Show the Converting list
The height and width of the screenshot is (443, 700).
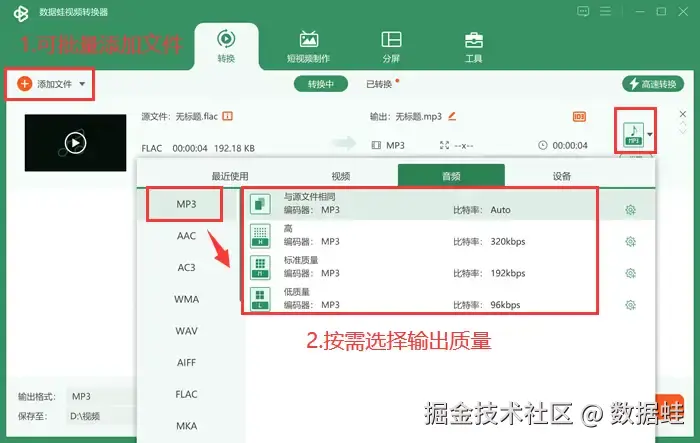[321, 84]
